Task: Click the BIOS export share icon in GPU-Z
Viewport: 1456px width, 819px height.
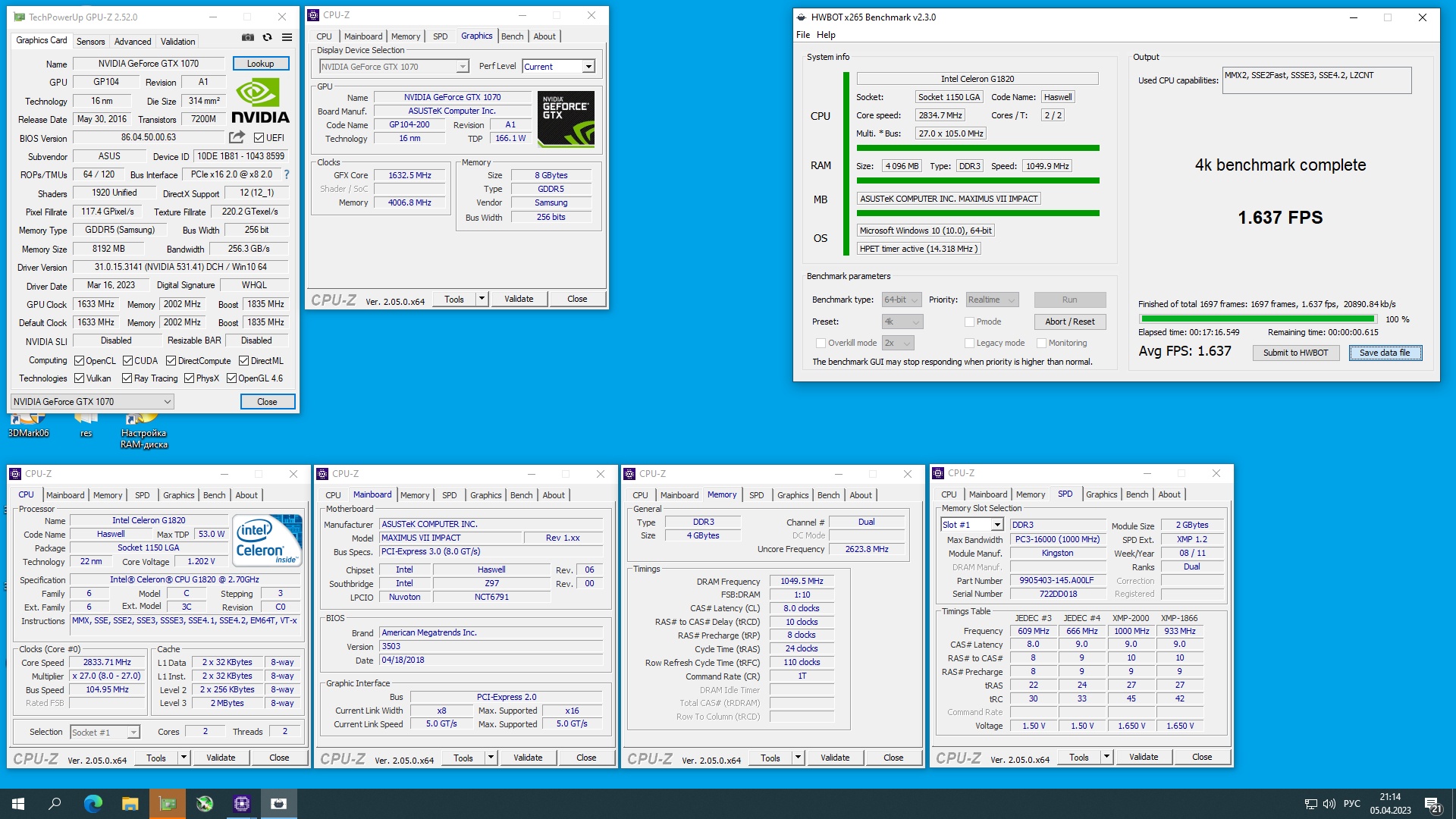Action: pyautogui.click(x=237, y=137)
